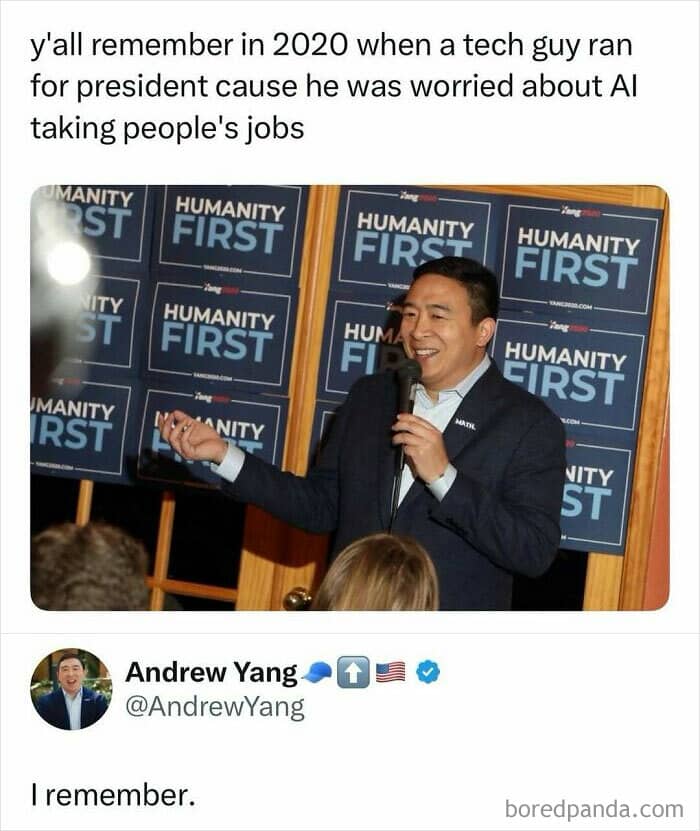Click the "I remember." tweet text
700x831 pixels.
tap(113, 795)
